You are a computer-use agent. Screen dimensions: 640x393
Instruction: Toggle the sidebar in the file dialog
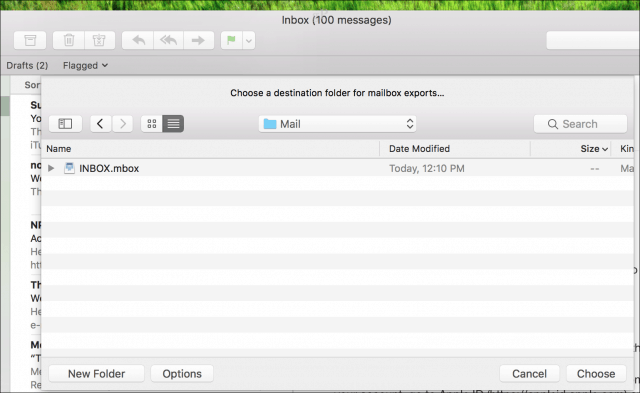[65, 124]
